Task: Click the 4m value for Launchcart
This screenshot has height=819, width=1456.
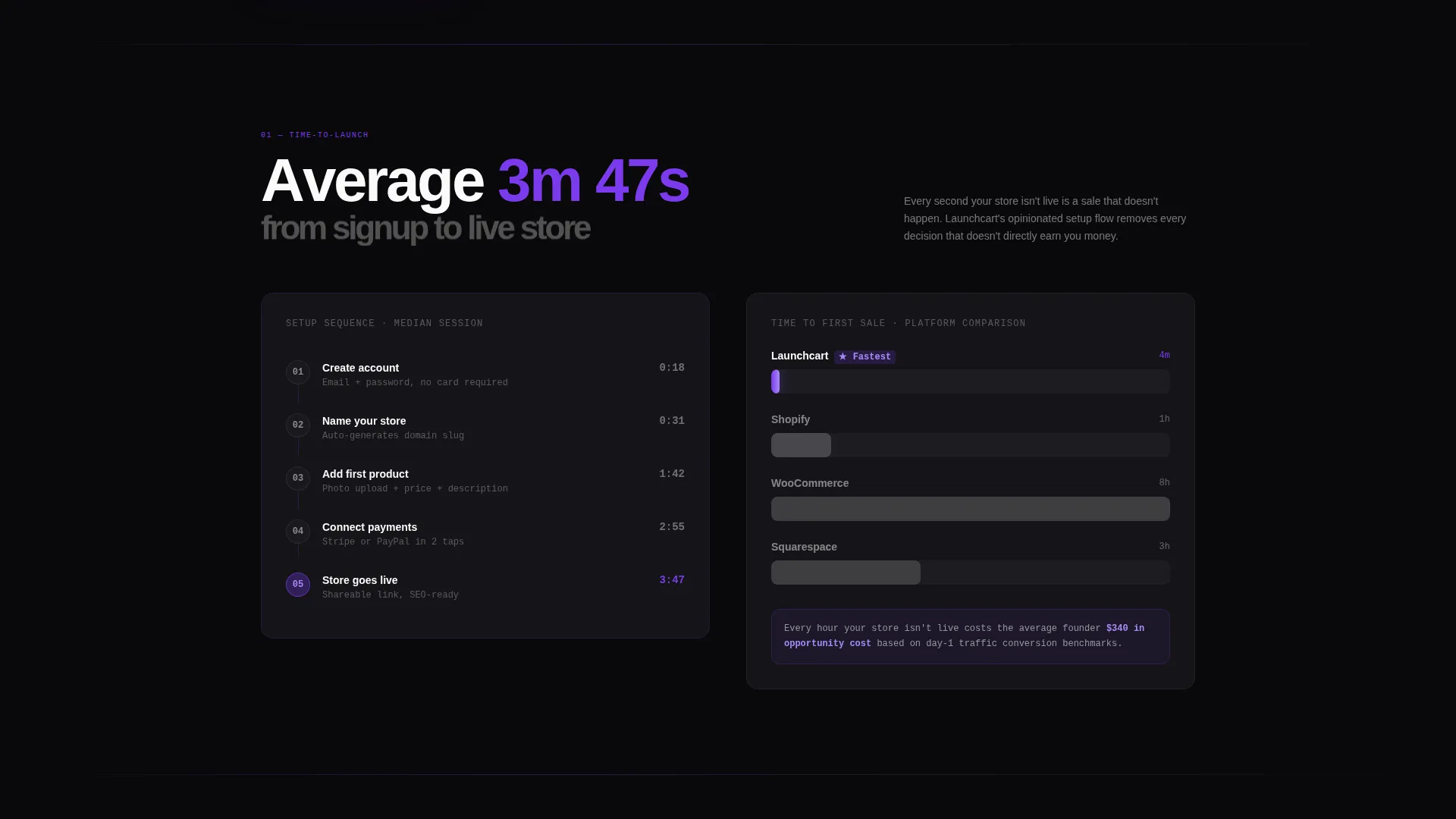Action: (1164, 356)
